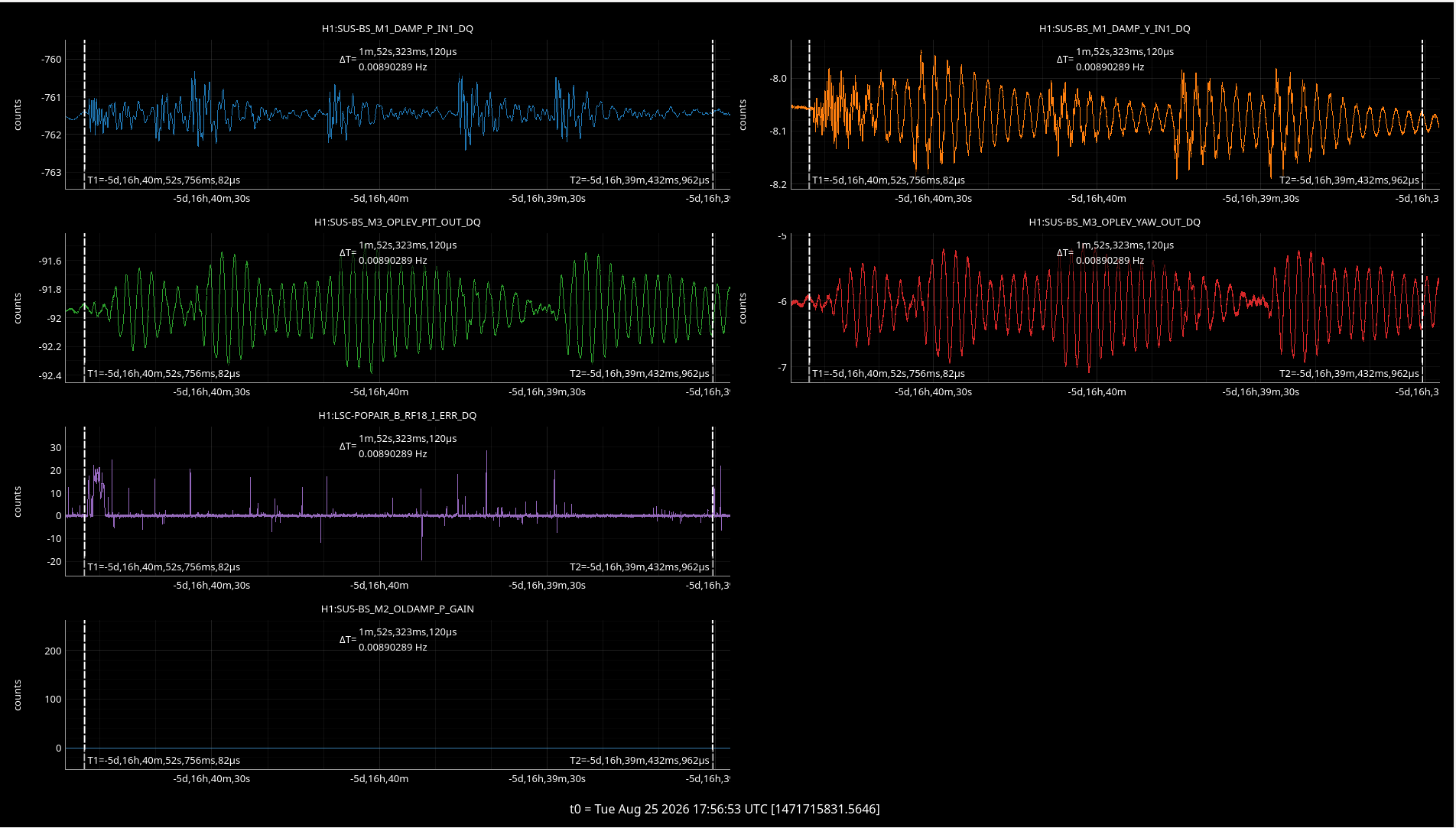
Task: Click the -5d,16h,40m,30s x-axis tick under DAMP_P_IN1_DQ
Action: tap(212, 199)
